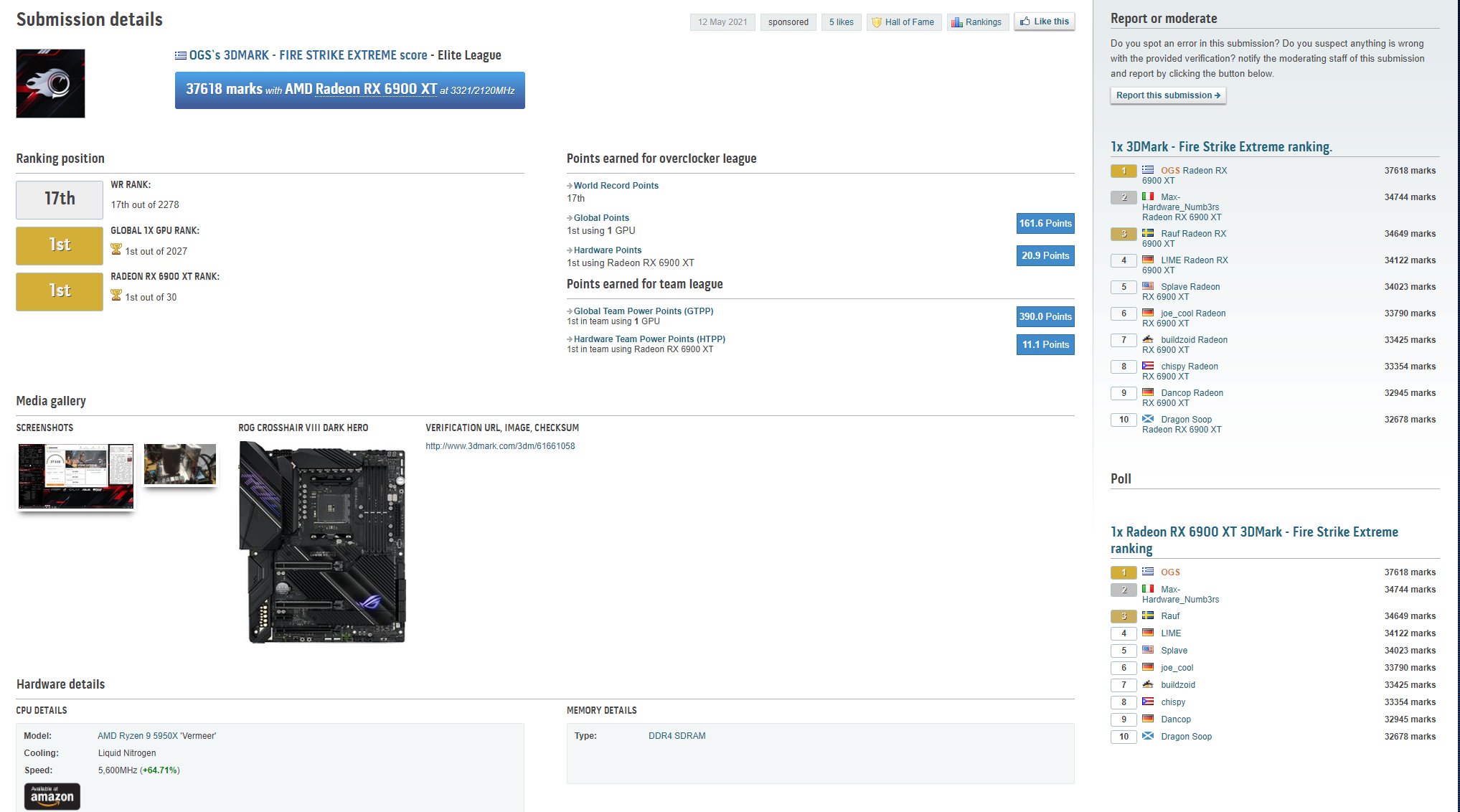Click the 37618 marks score banner
The image size is (1460, 812).
click(x=349, y=90)
